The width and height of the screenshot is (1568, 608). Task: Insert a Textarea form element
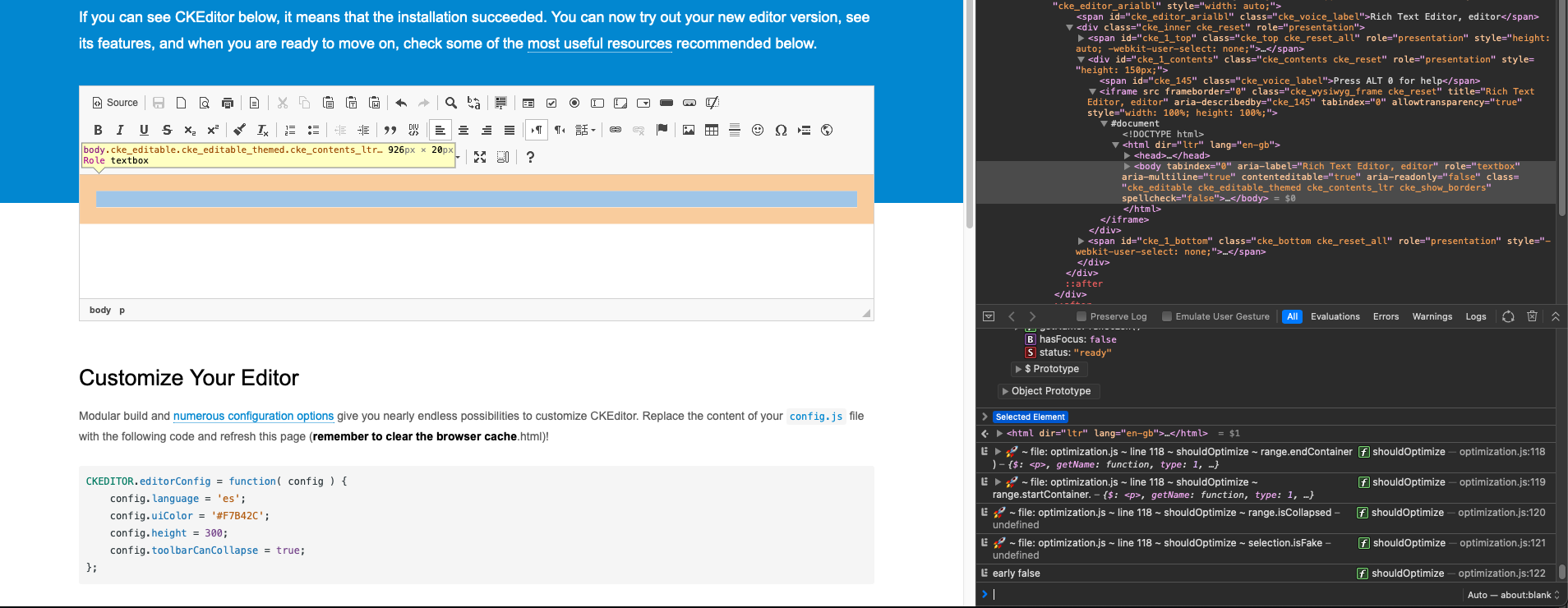620,103
